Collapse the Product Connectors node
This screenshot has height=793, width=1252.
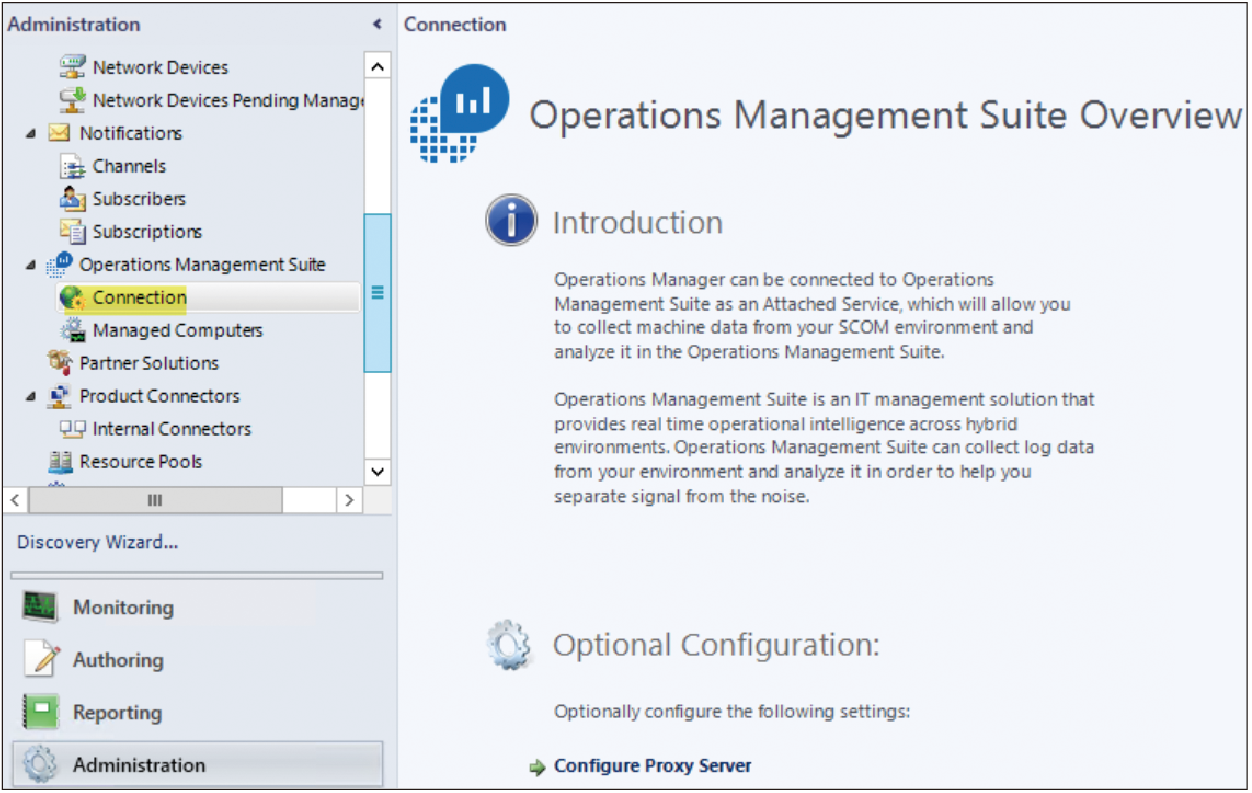click(32, 397)
